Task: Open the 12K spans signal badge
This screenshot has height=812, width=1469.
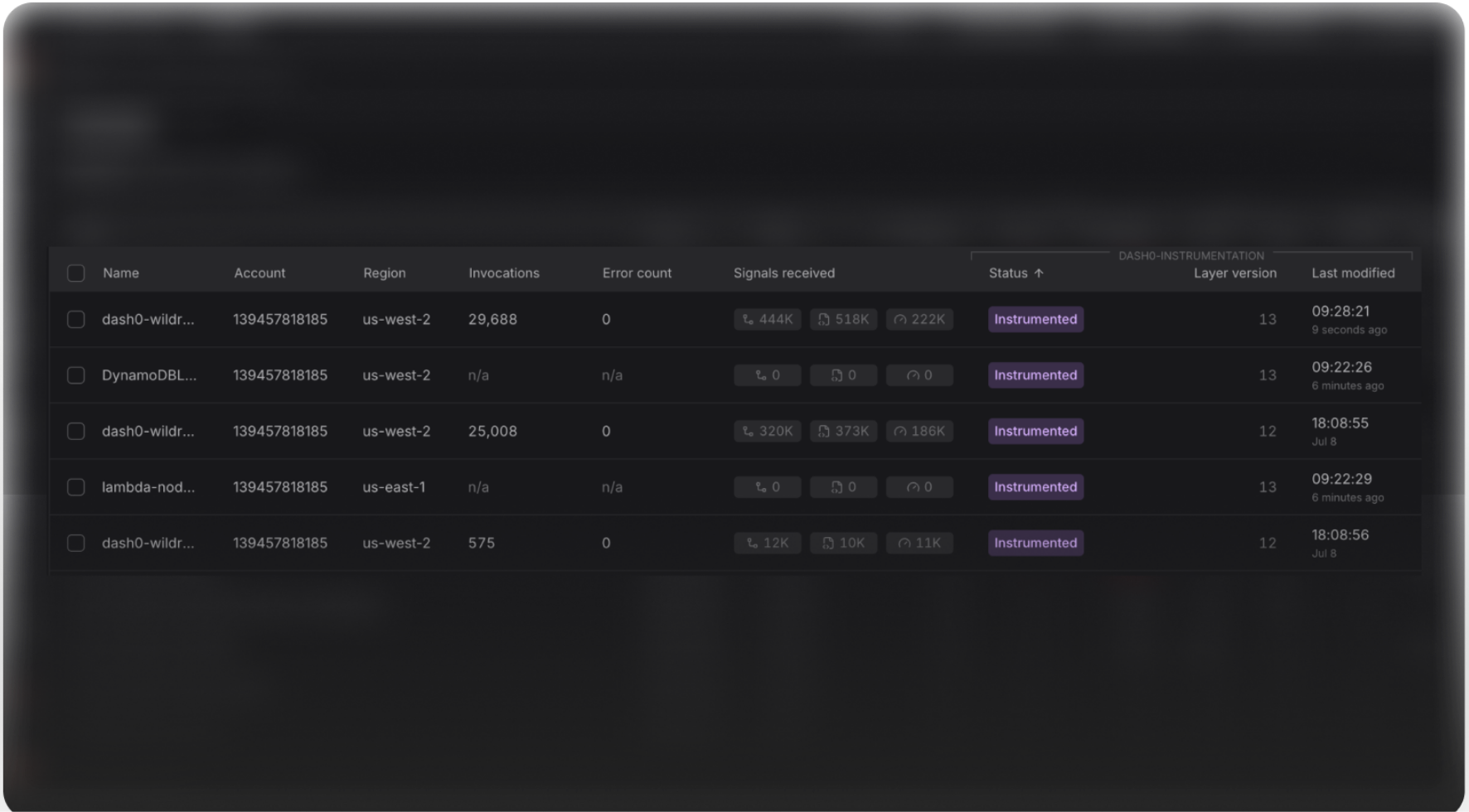Action: tap(768, 544)
